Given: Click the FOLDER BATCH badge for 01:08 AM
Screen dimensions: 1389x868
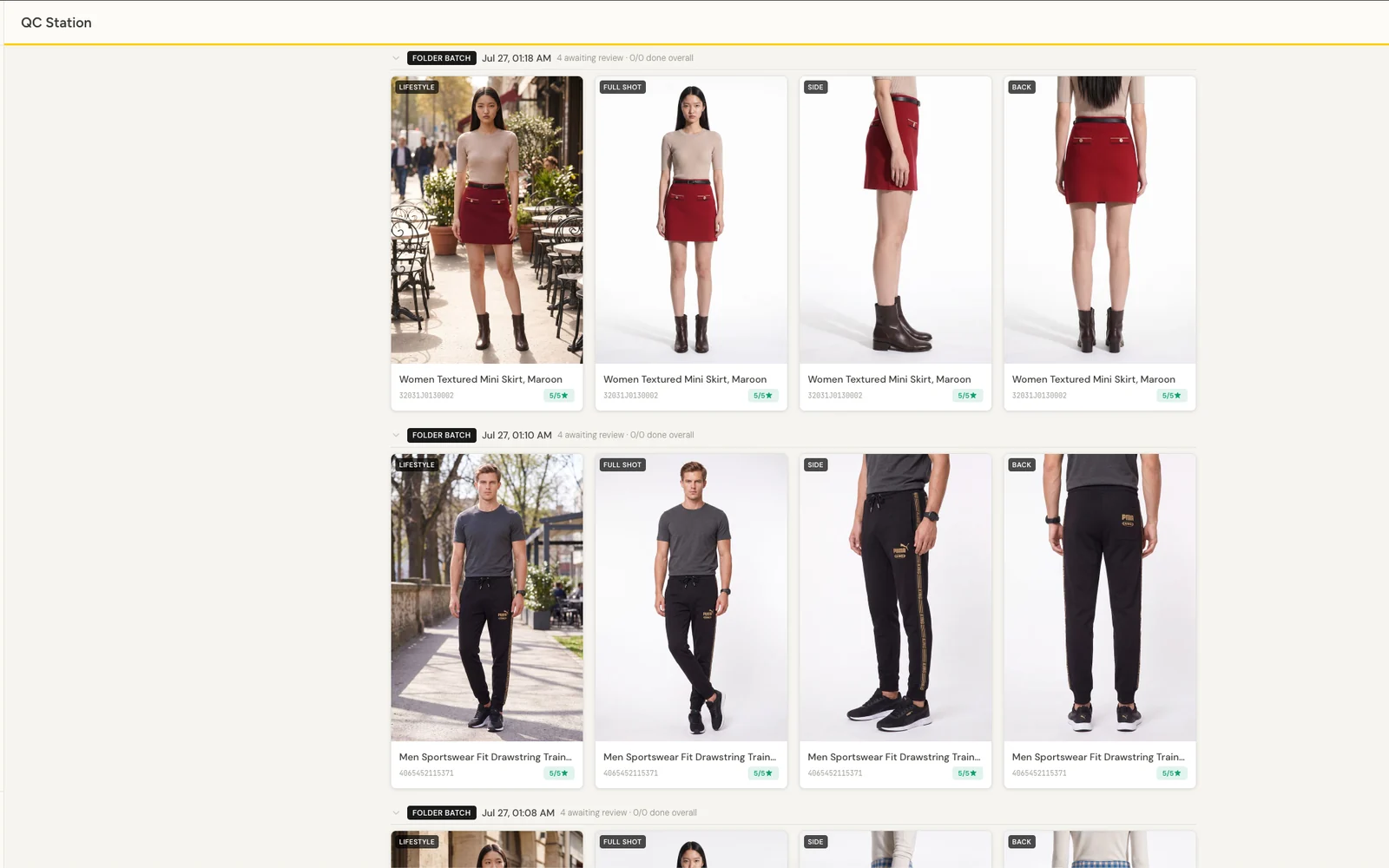Looking at the screenshot, I should [441, 812].
